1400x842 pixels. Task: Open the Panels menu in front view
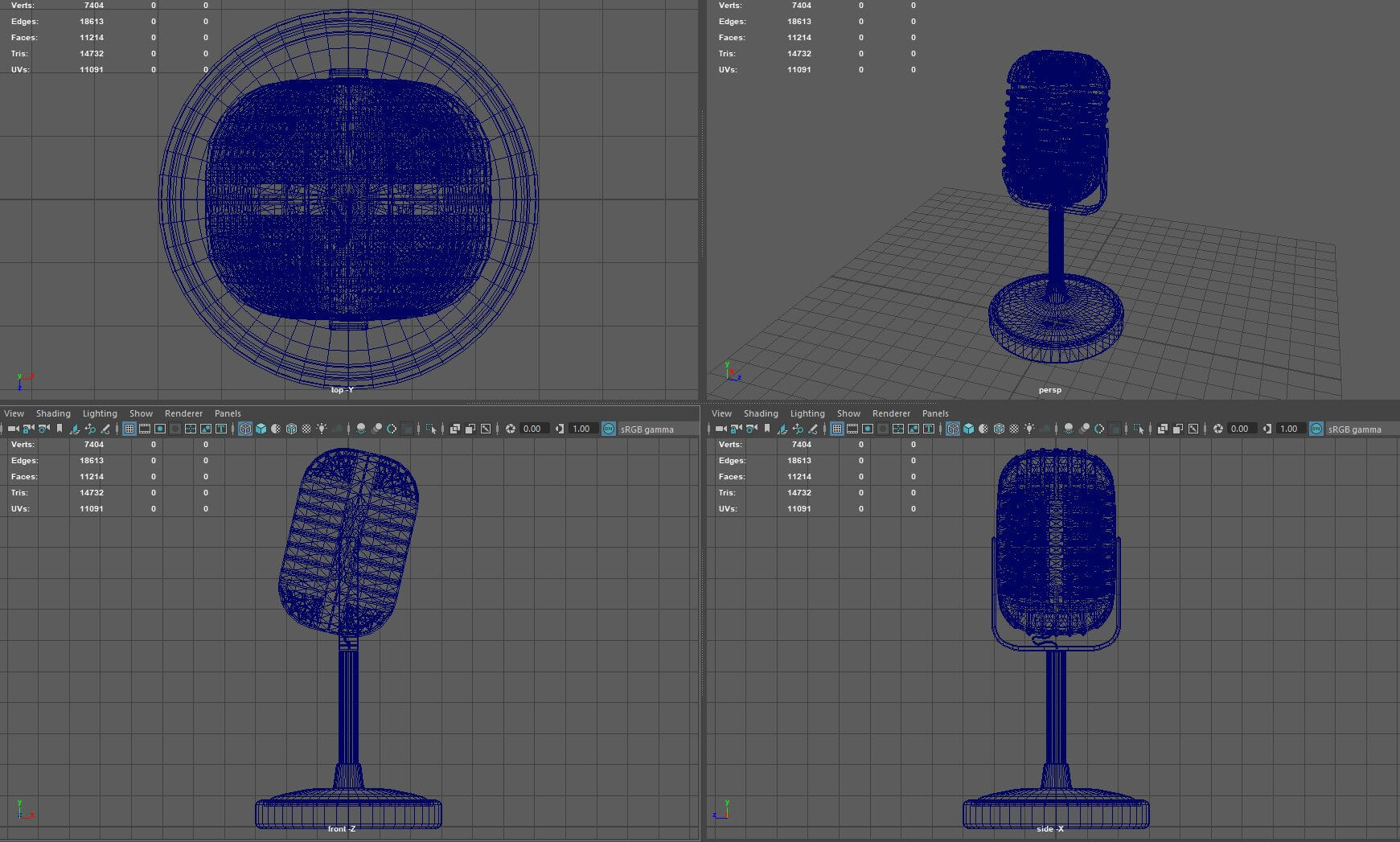(228, 413)
